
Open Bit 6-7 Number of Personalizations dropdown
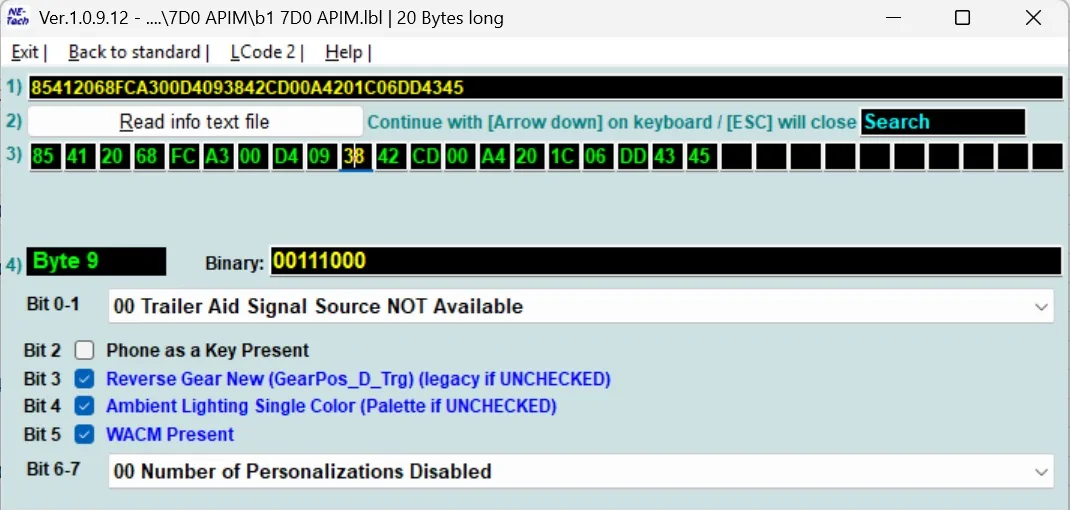(x=581, y=471)
